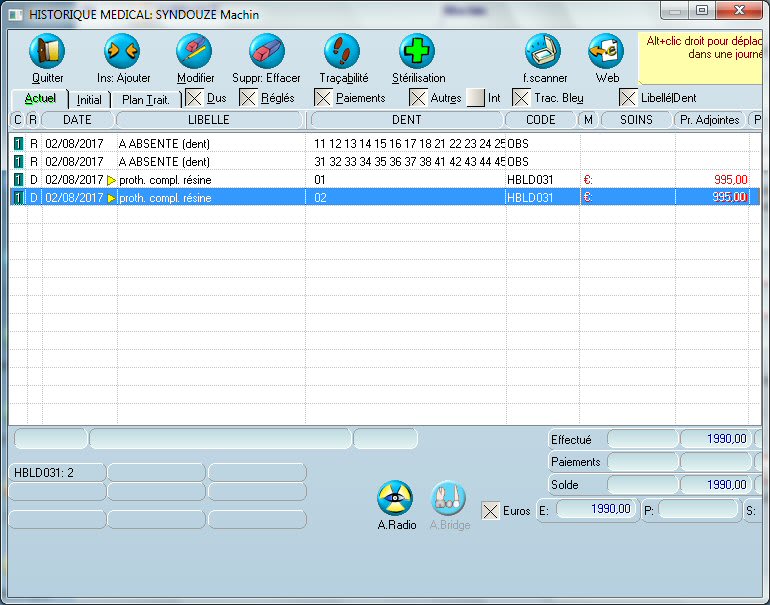The height and width of the screenshot is (605, 770).
Task: Click the Ins: Ajouter icon
Action: pyautogui.click(x=122, y=52)
